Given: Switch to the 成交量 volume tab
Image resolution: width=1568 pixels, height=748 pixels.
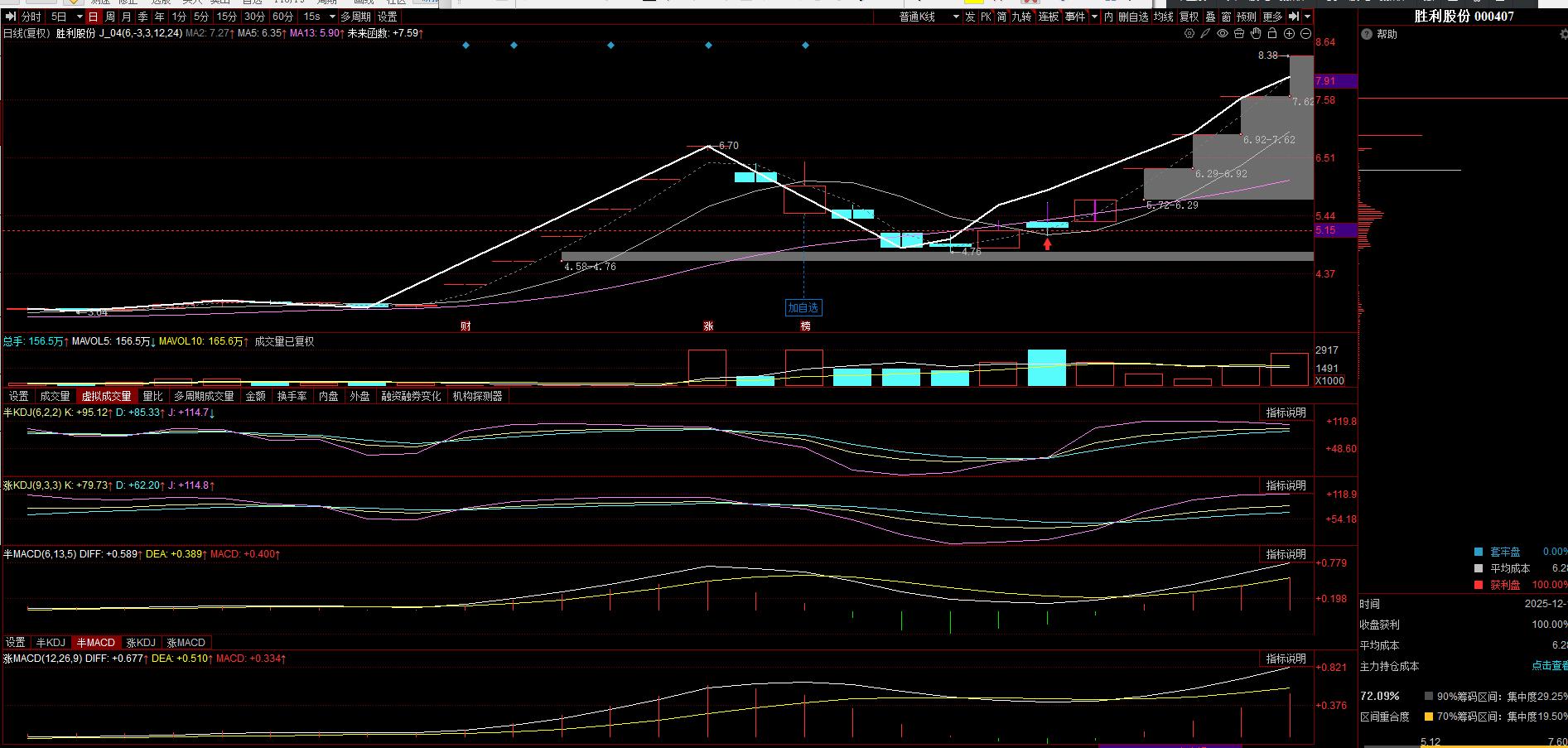Looking at the screenshot, I should pos(55,396).
